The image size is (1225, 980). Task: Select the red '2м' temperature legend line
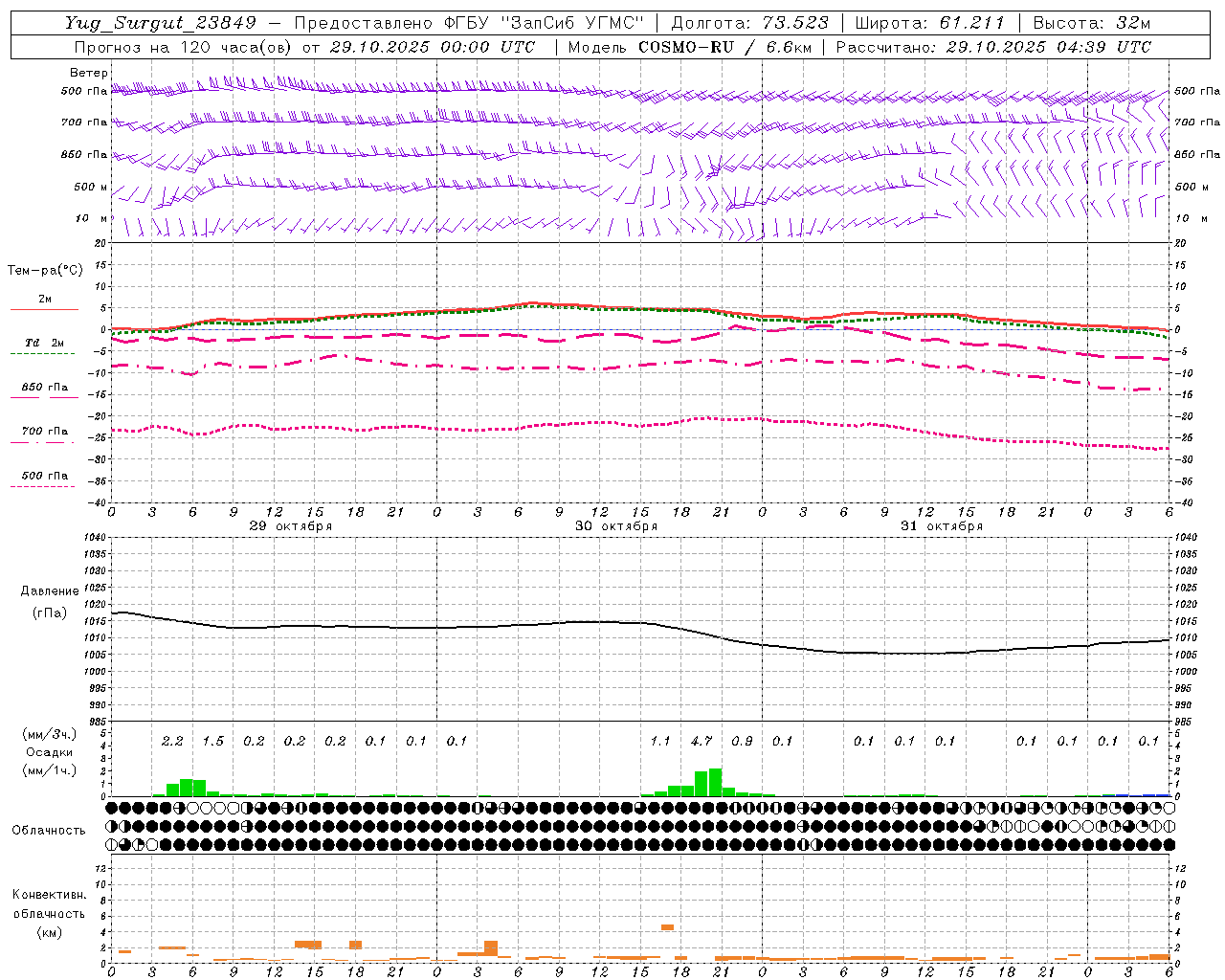[44, 309]
